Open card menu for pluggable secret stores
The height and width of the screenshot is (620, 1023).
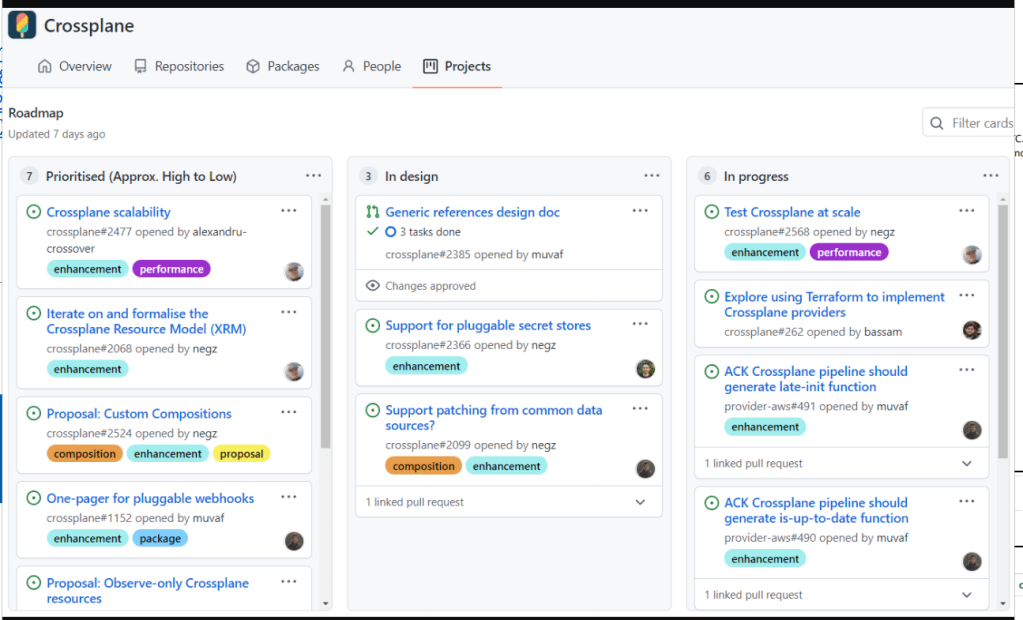pyautogui.click(x=640, y=324)
